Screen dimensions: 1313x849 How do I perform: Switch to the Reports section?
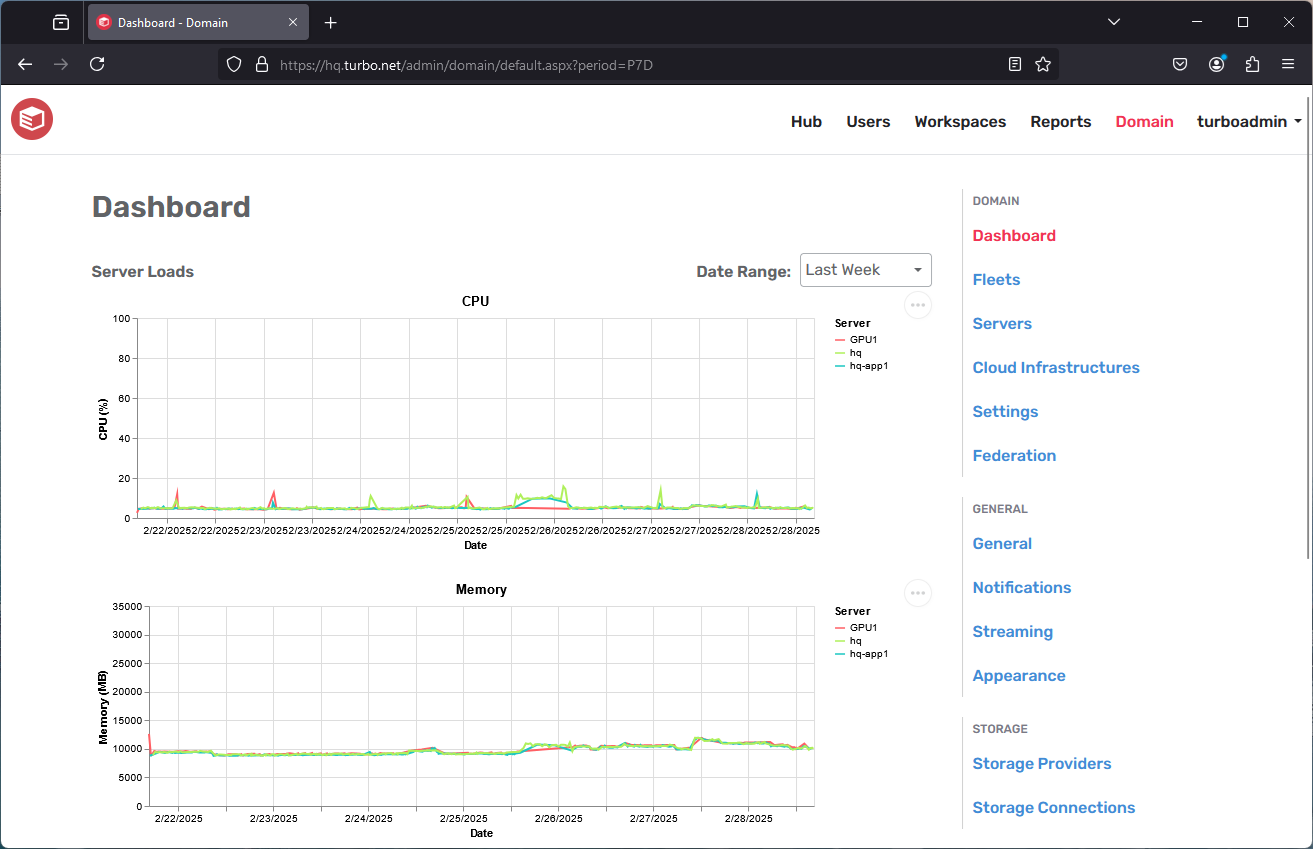(x=1060, y=121)
